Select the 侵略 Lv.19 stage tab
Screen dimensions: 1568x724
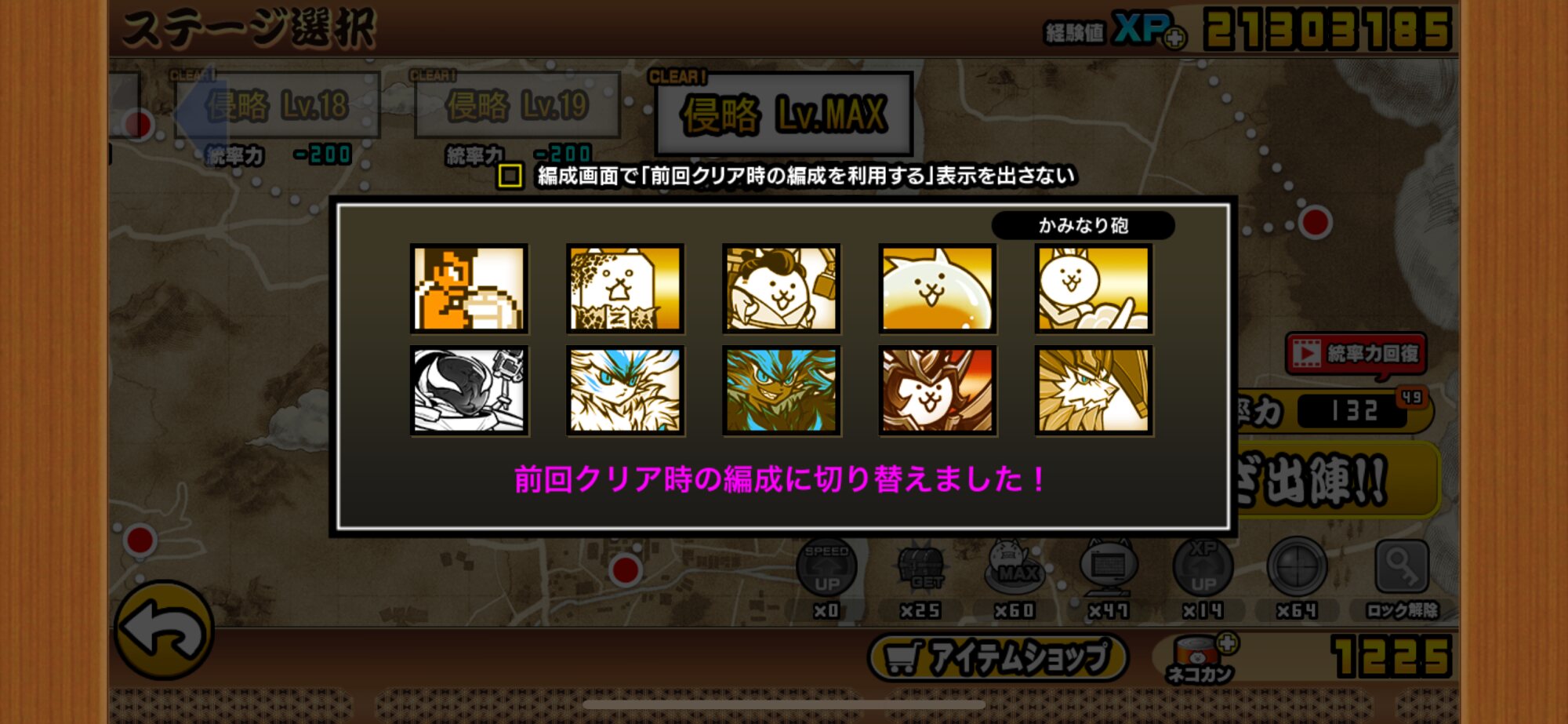(517, 105)
